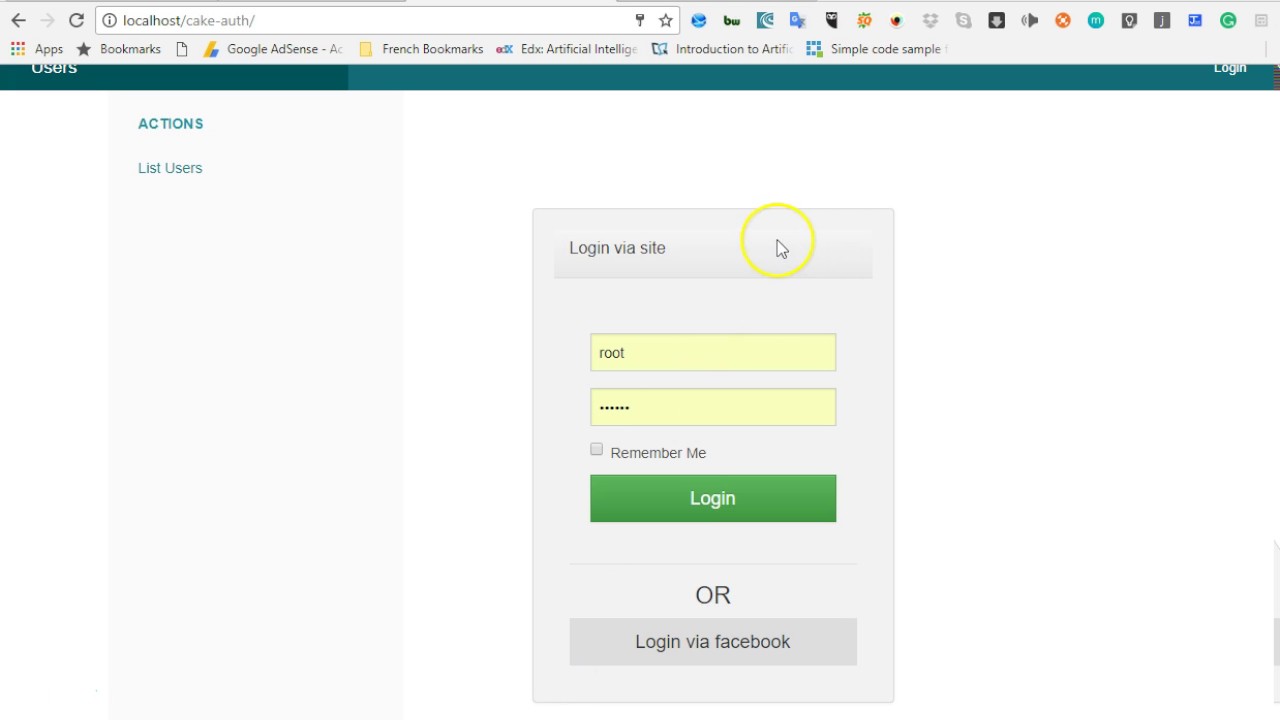Open the green 'bw' extension icon
Screen dimensions: 1280x720
click(x=732, y=20)
